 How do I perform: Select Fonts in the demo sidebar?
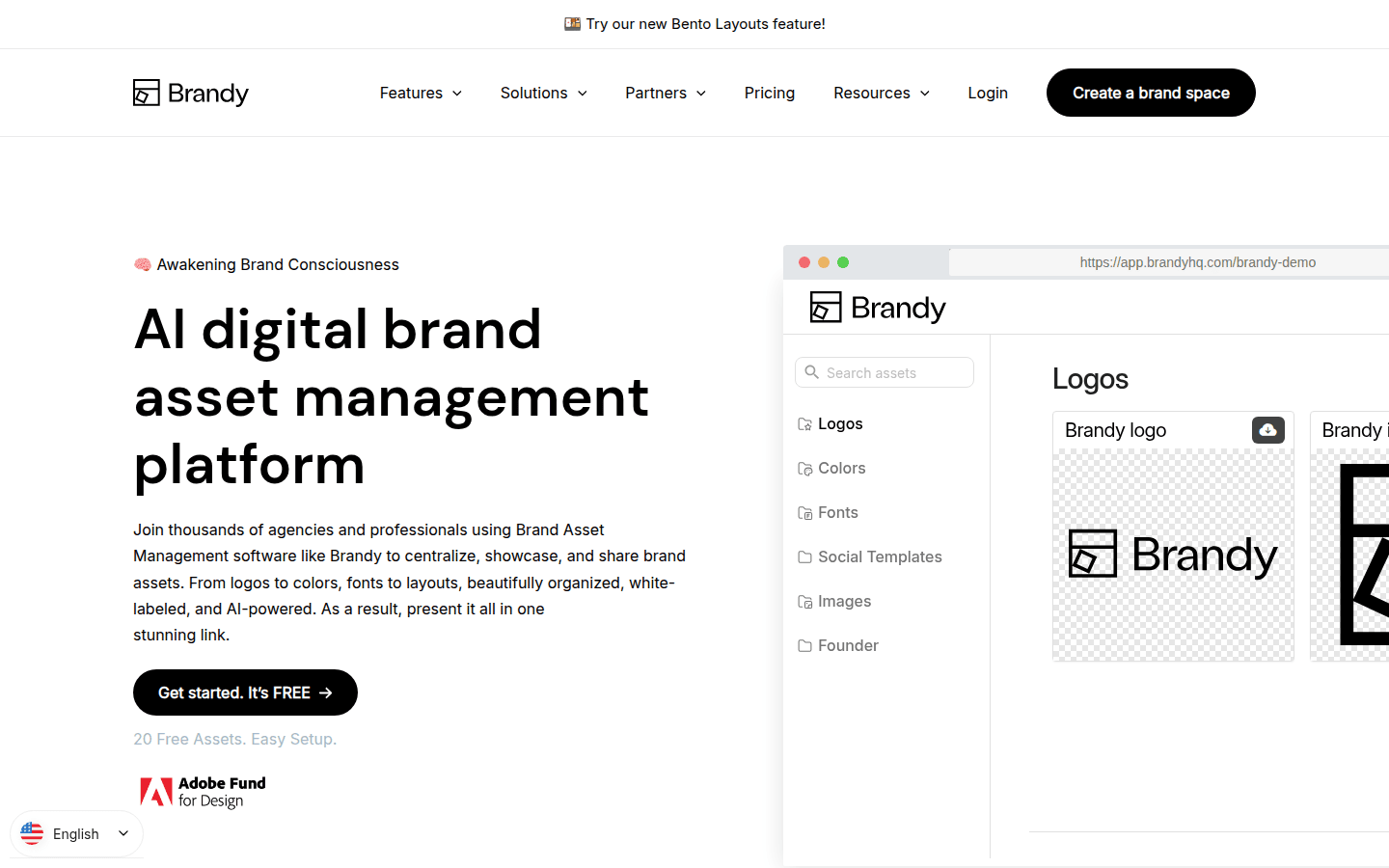838,512
